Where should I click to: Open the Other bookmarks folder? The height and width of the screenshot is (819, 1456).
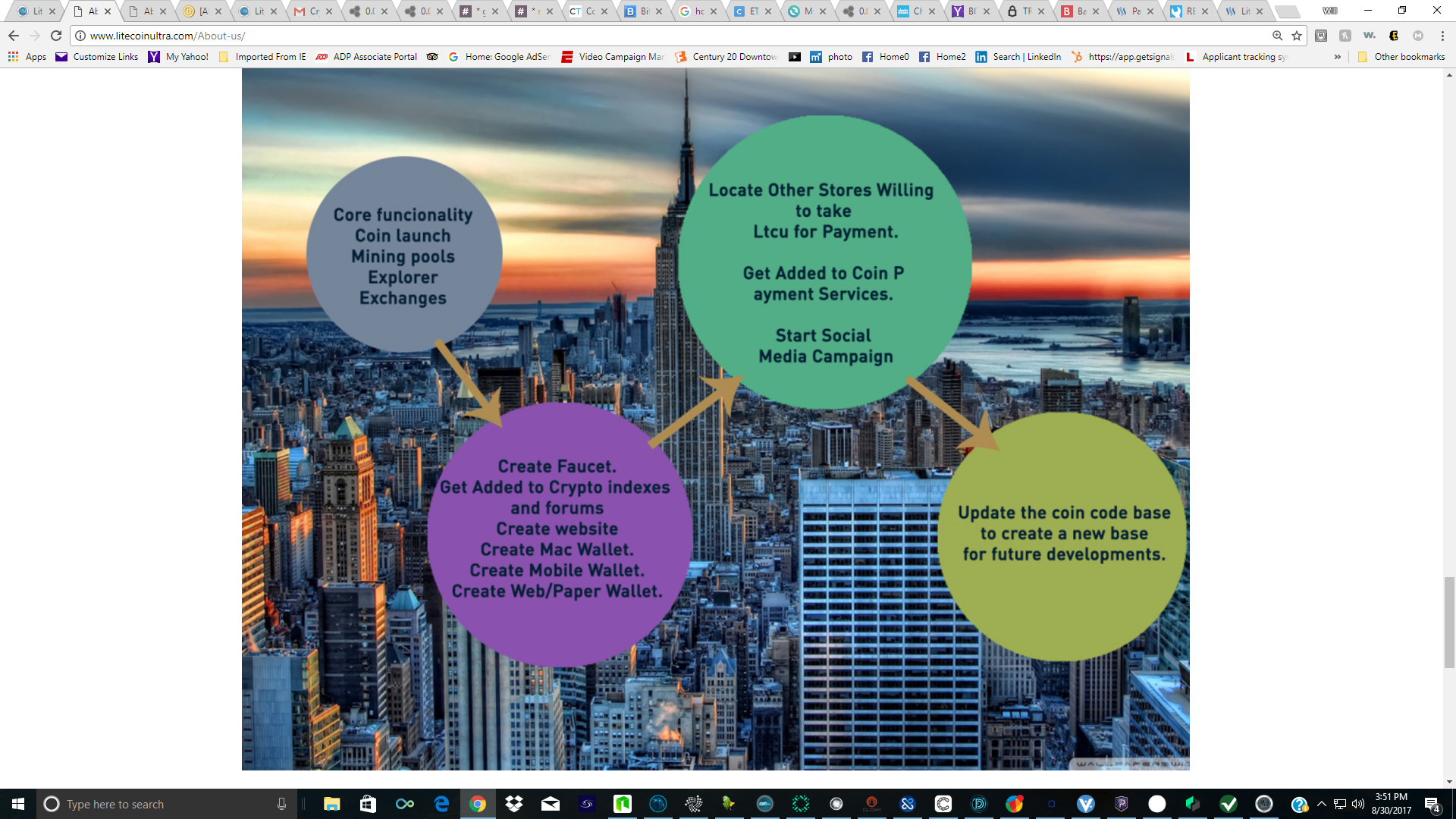1401,57
